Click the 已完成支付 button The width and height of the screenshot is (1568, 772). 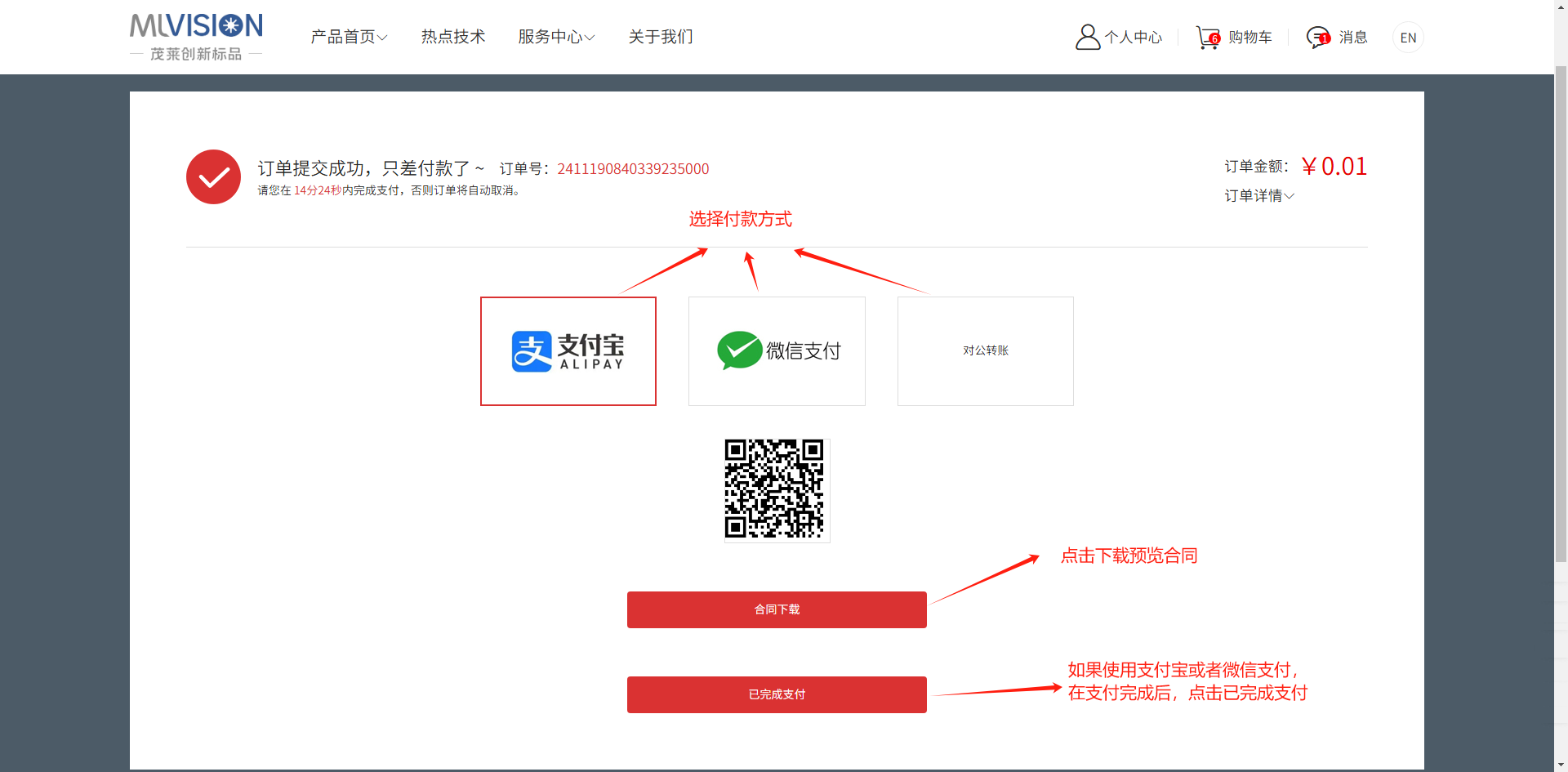[x=777, y=694]
